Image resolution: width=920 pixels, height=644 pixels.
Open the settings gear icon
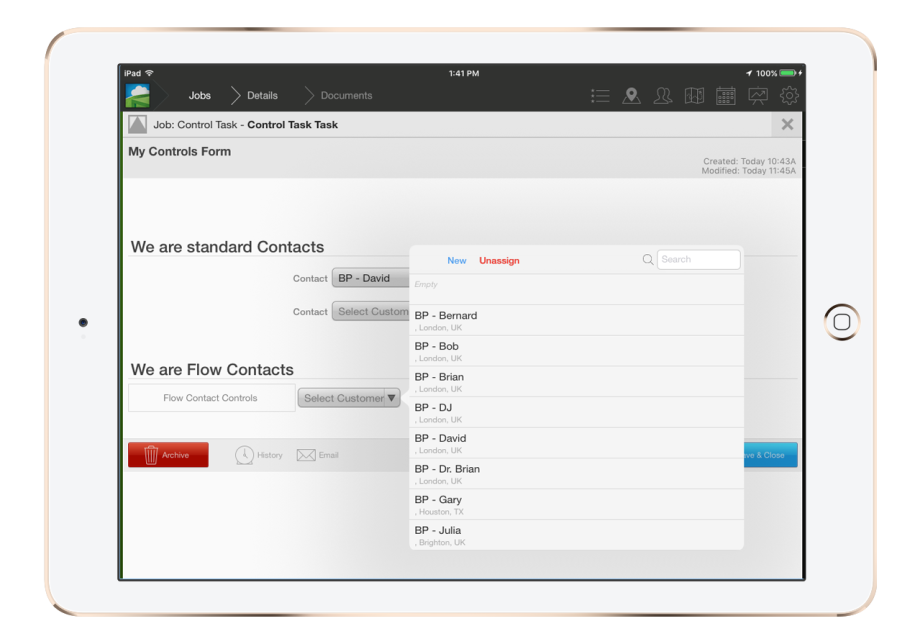point(789,95)
